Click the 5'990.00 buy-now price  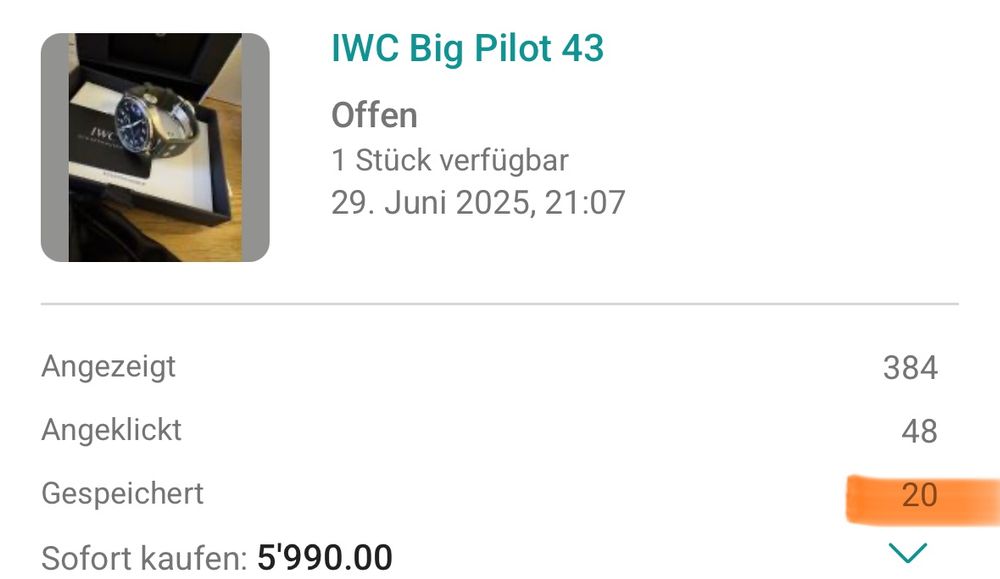pos(325,558)
